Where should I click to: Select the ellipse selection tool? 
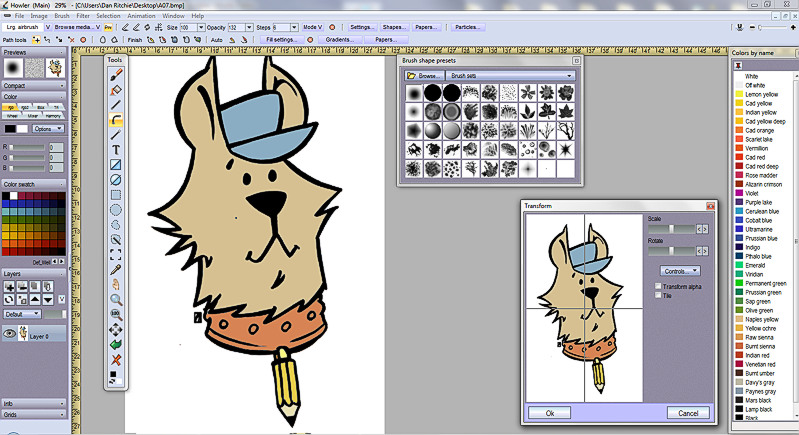[116, 209]
